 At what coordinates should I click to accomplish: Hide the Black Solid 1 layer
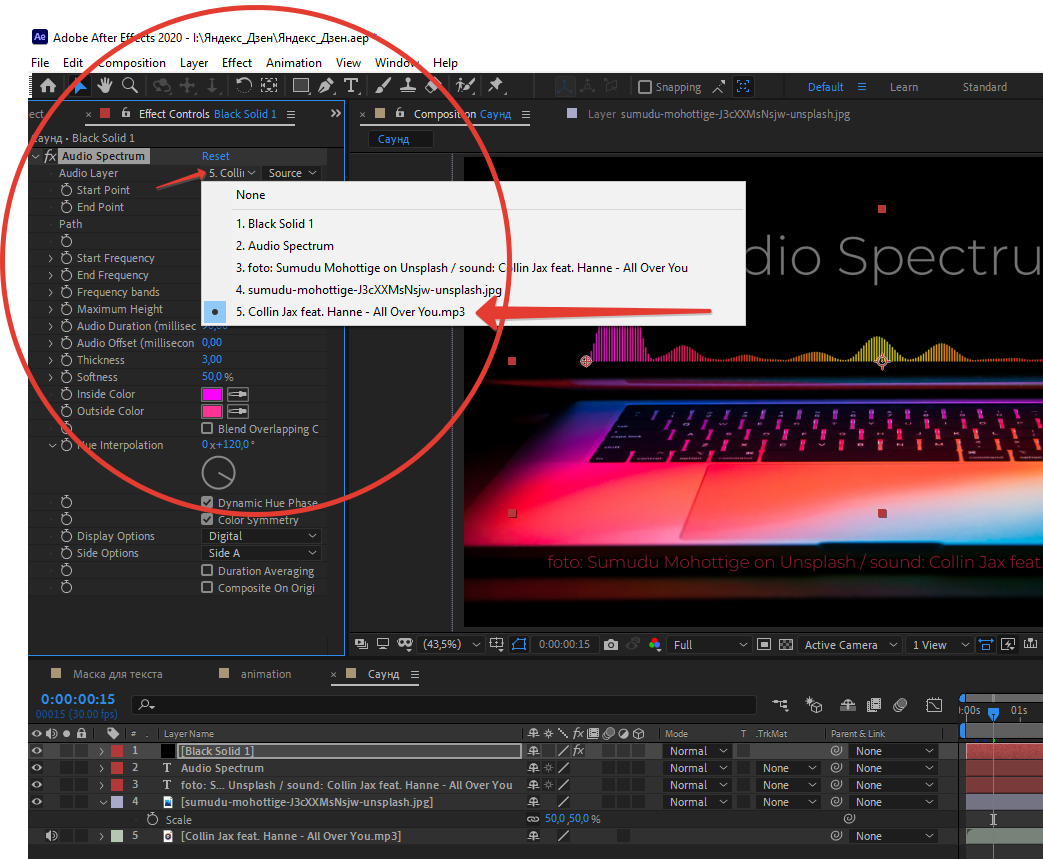[37, 751]
